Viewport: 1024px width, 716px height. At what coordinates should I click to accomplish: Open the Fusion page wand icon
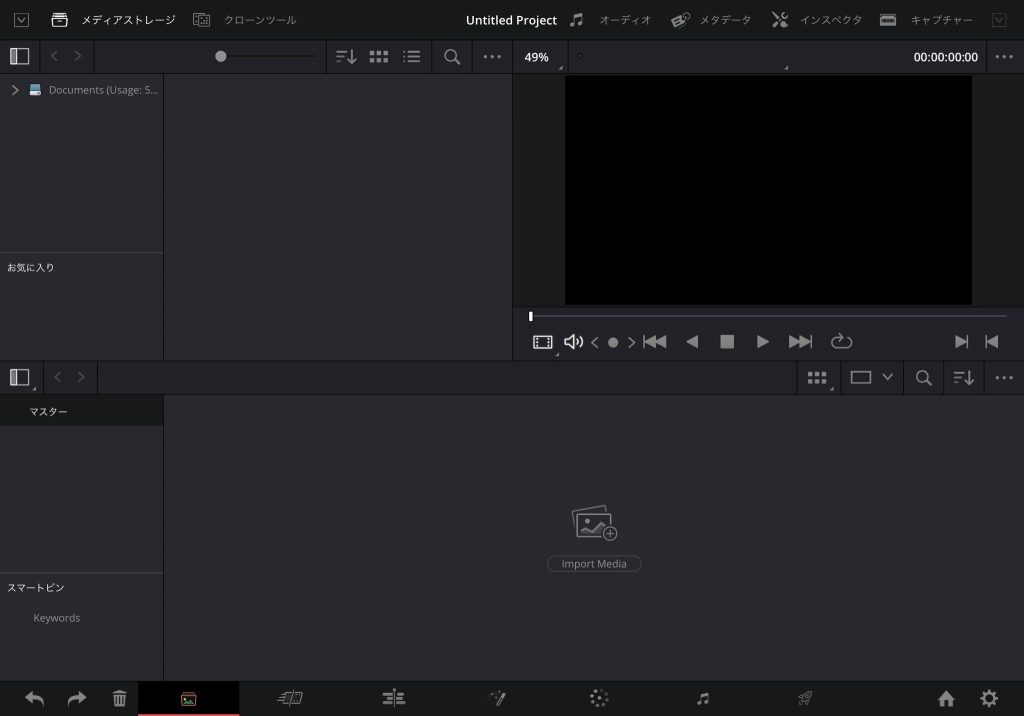497,699
